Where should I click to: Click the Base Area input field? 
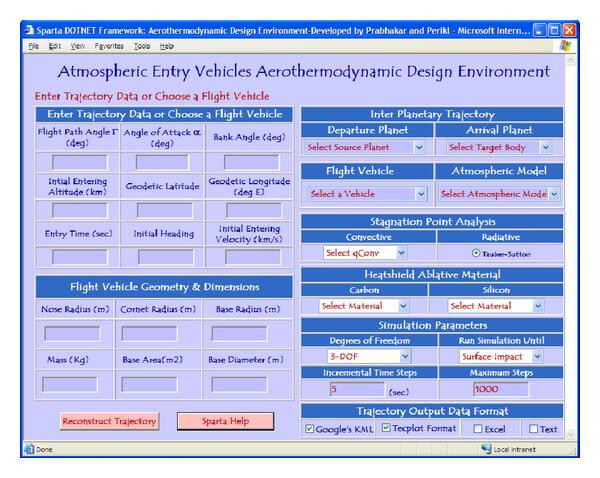point(149,384)
